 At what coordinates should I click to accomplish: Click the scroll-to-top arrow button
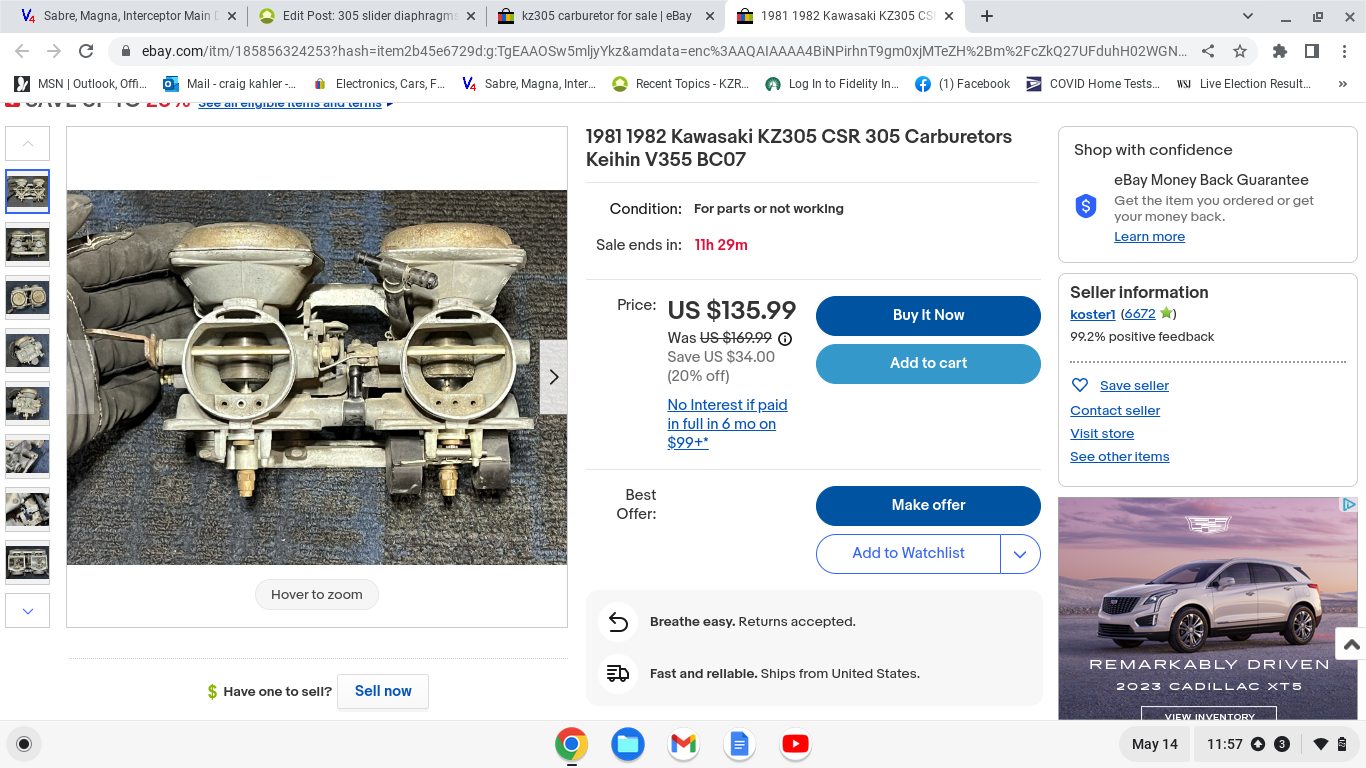point(1351,645)
